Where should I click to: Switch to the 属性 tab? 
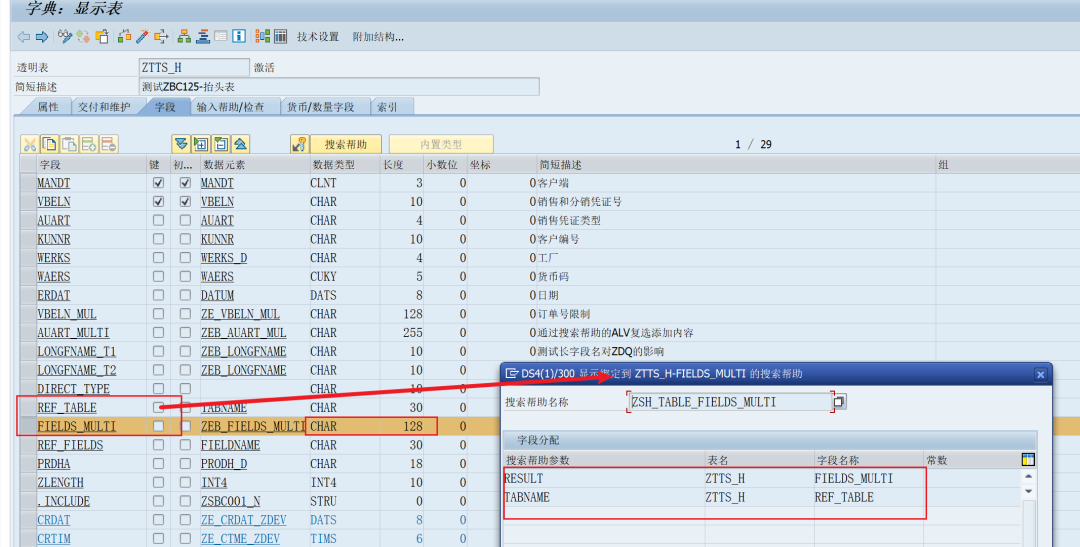(48, 107)
